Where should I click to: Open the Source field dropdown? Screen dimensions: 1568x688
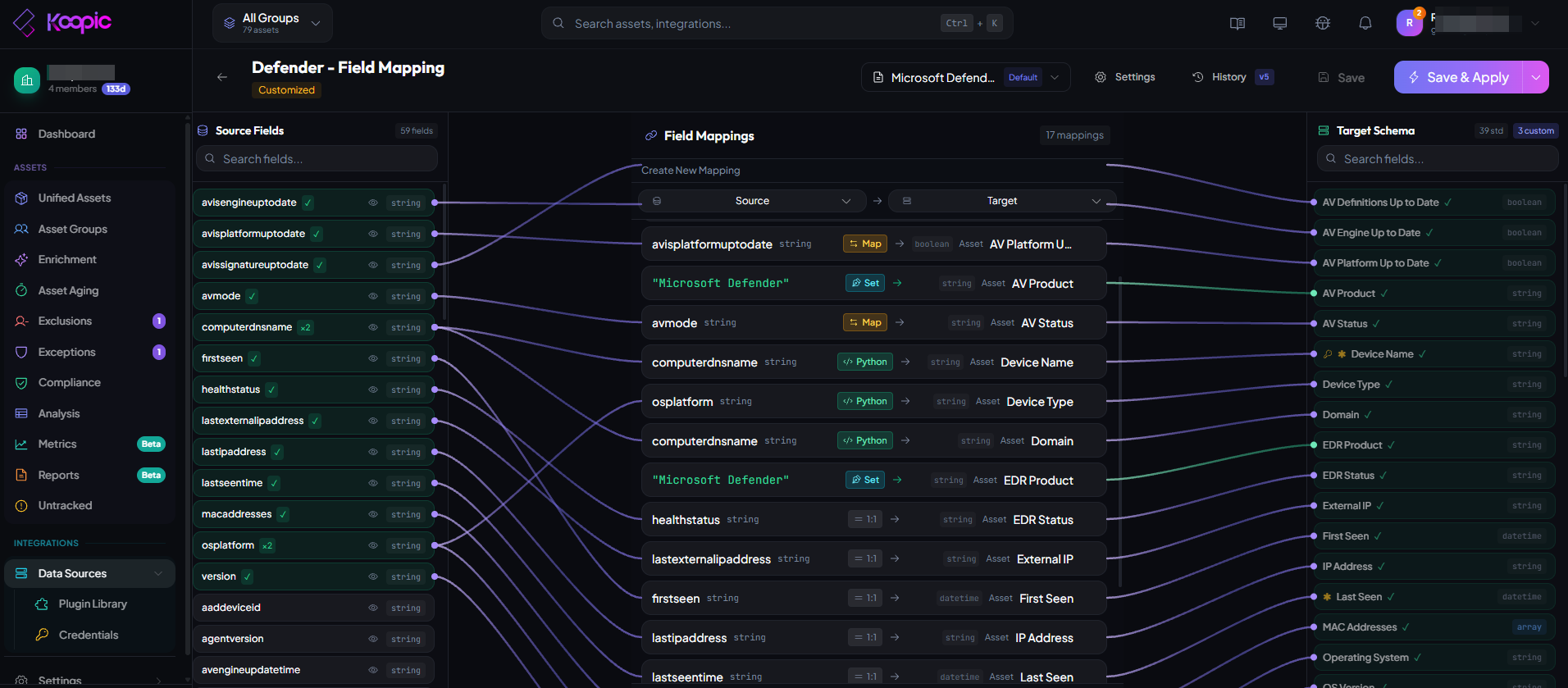752,201
